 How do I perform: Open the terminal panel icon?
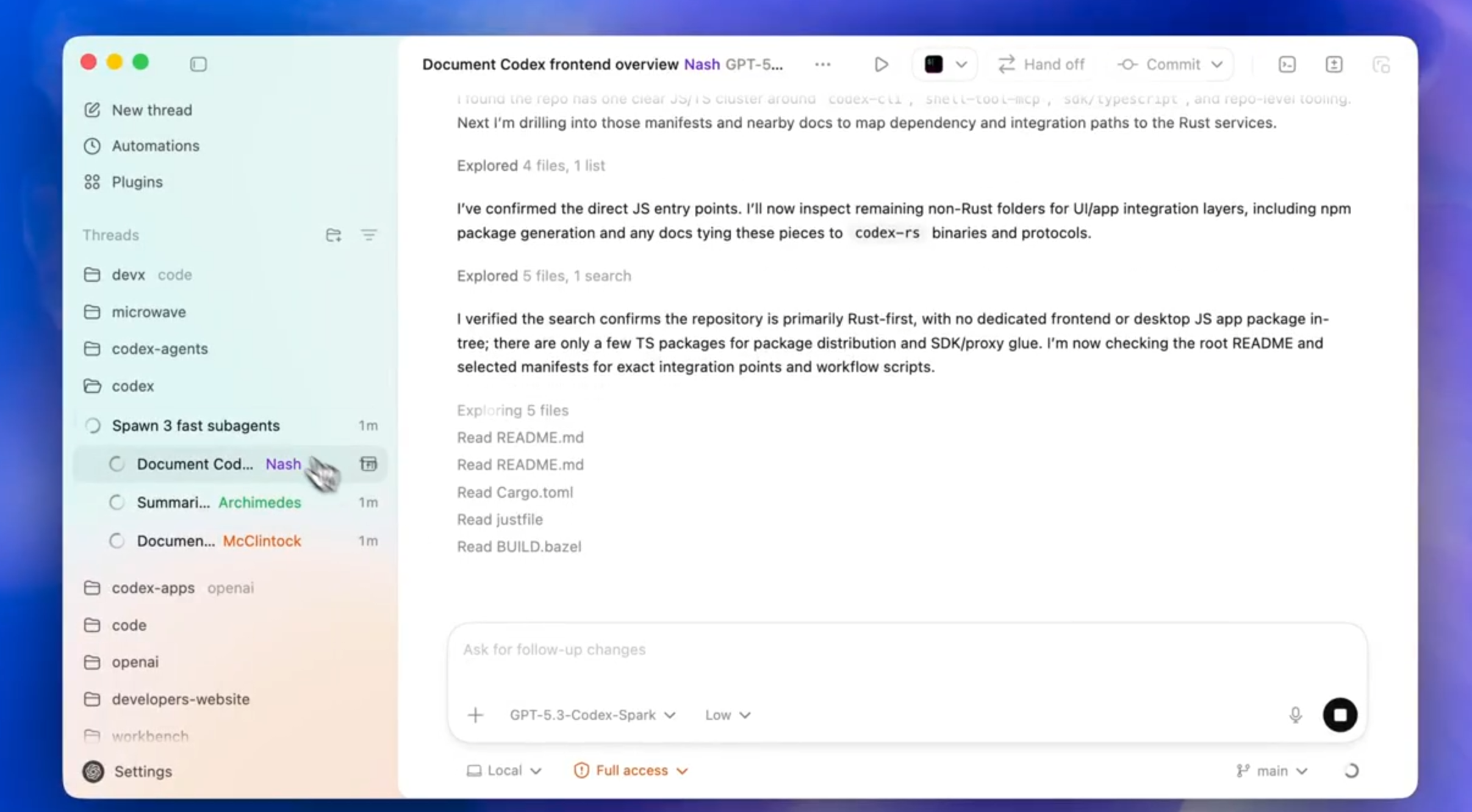click(1287, 64)
